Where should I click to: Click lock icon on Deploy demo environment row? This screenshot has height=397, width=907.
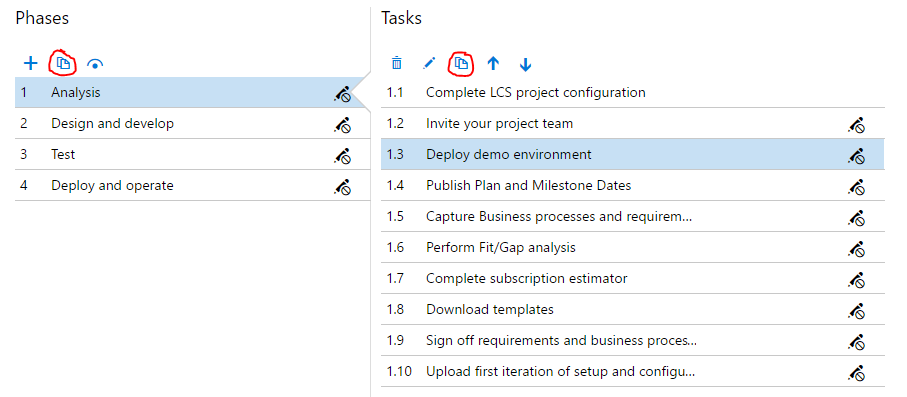click(x=856, y=156)
